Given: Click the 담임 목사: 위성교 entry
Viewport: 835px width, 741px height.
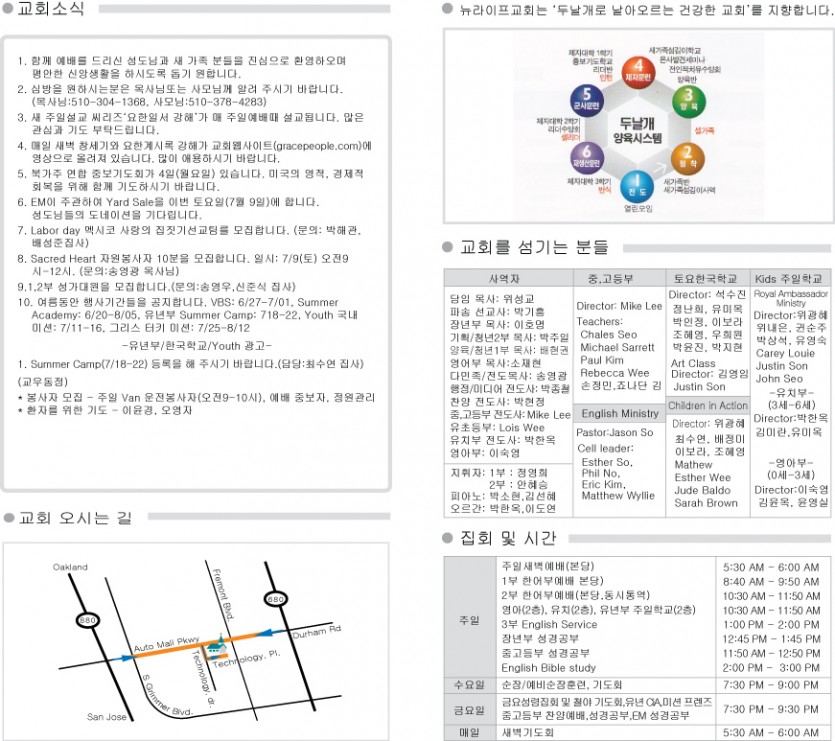Looking at the screenshot, I should tap(492, 299).
